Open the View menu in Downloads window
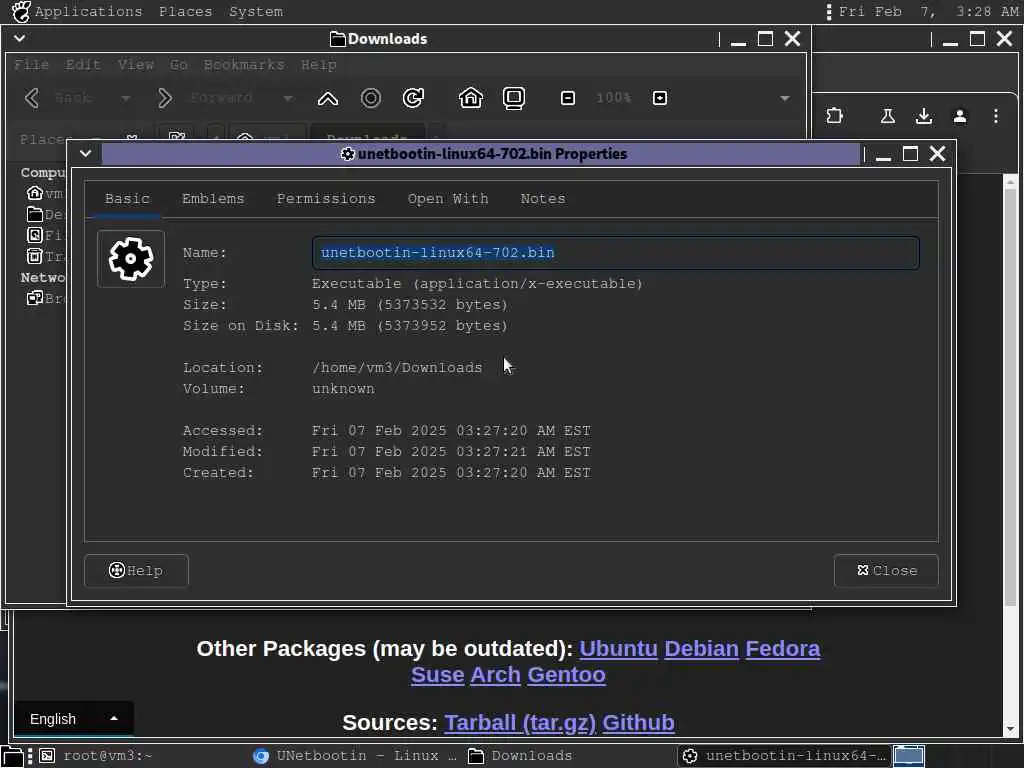This screenshot has width=1024, height=768. tap(136, 65)
